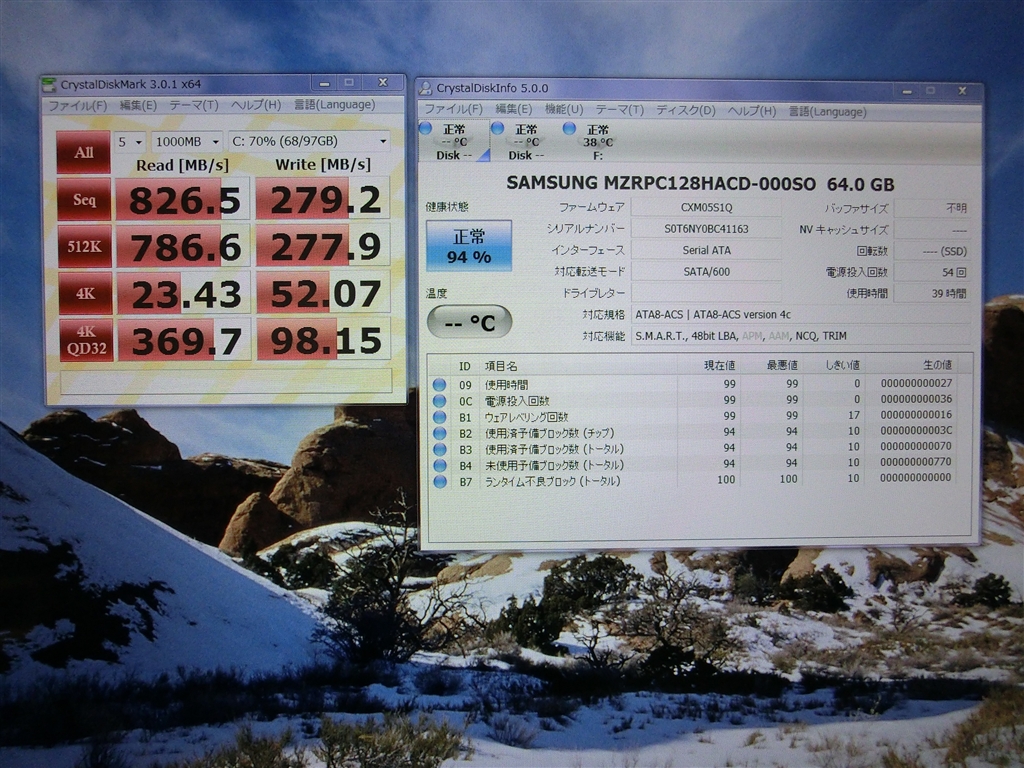Start the 4K QD32 benchmark test
Viewport: 1024px width, 768px height.
point(86,340)
